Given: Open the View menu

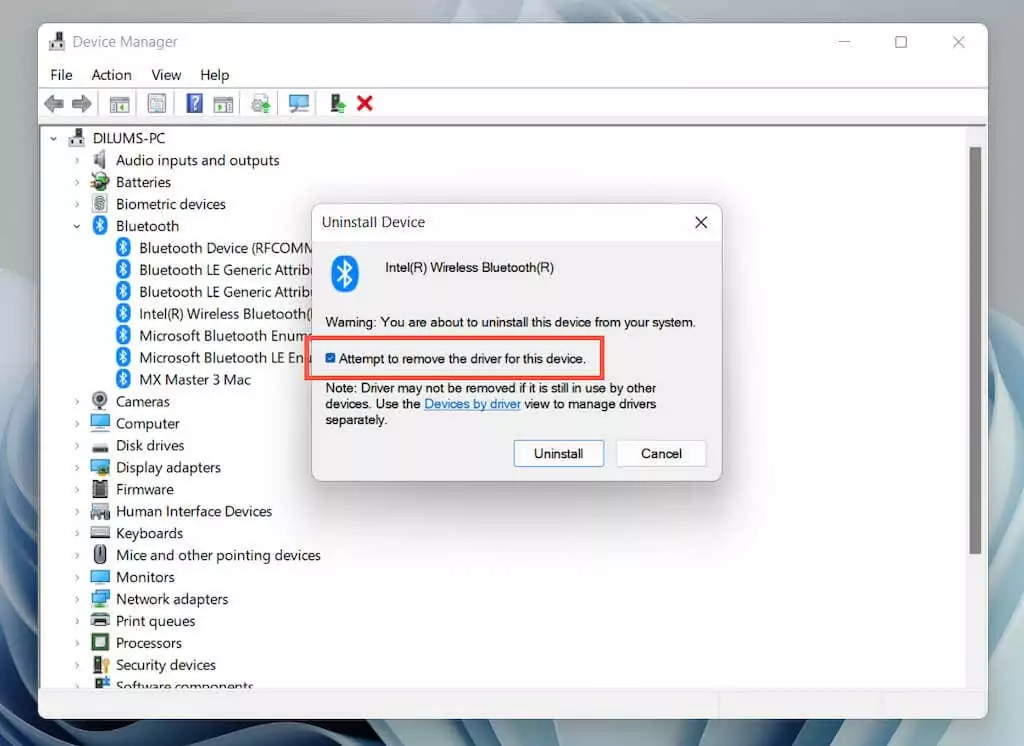Looking at the screenshot, I should coord(166,75).
